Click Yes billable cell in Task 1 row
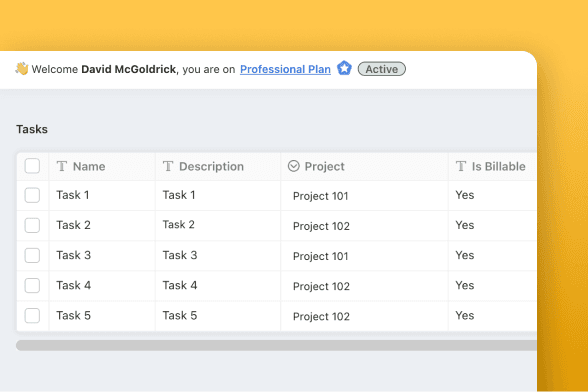588x392 pixels. [493, 195]
